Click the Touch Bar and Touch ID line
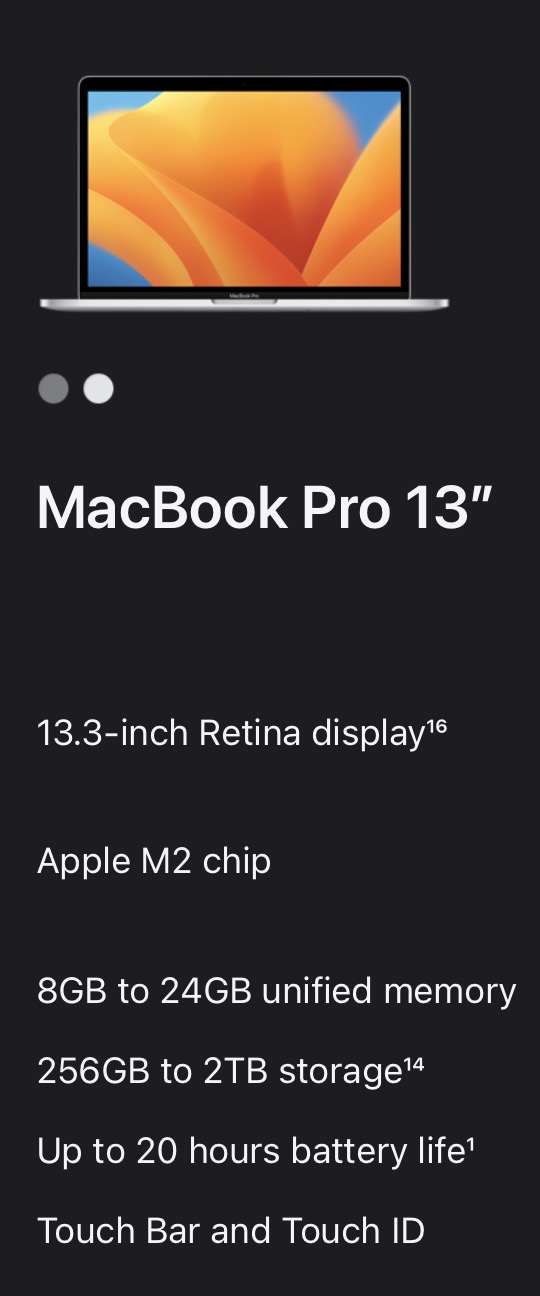The height and width of the screenshot is (1296, 540). [x=231, y=1230]
